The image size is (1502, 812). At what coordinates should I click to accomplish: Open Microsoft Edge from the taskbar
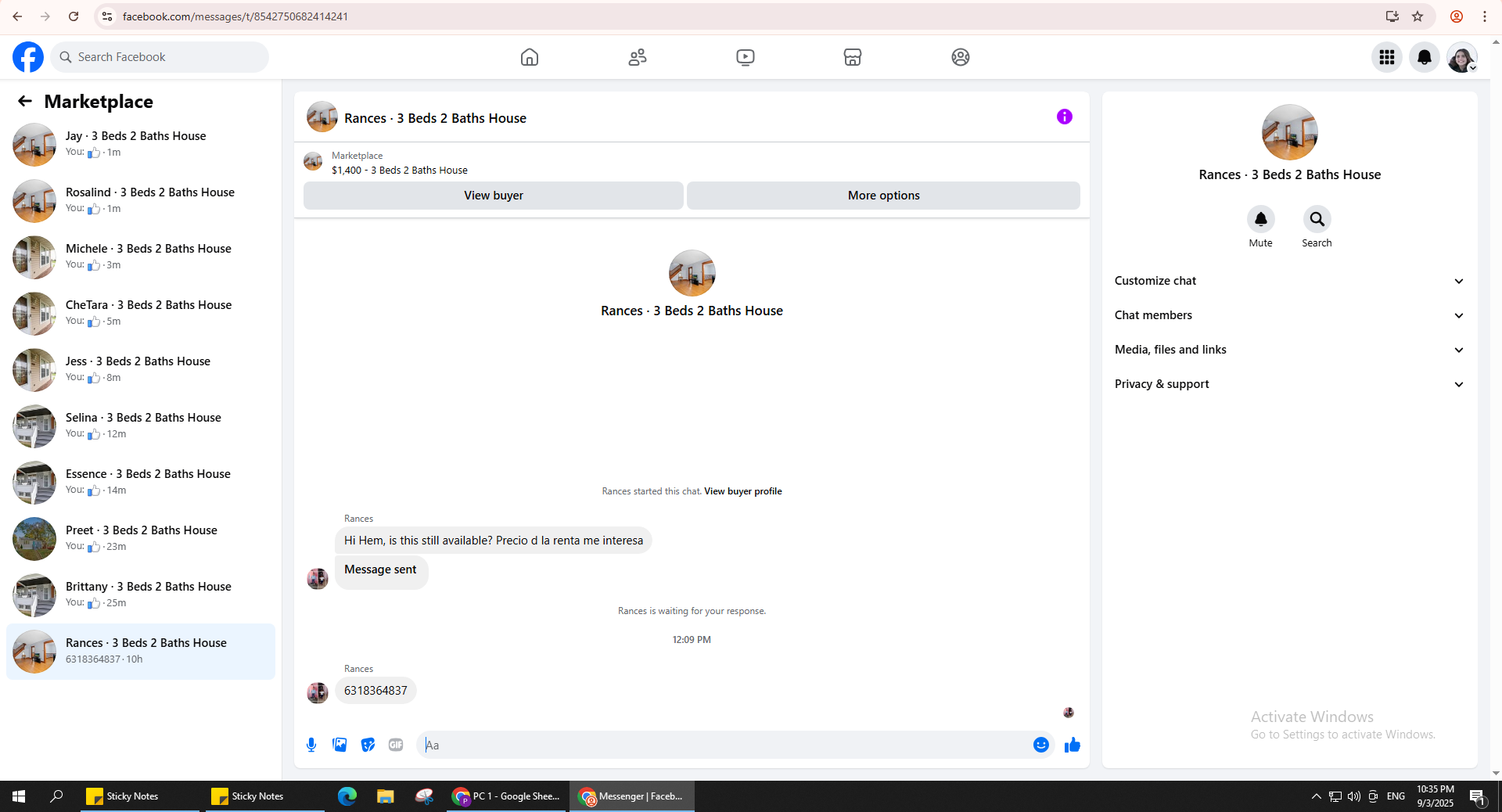[x=347, y=796]
